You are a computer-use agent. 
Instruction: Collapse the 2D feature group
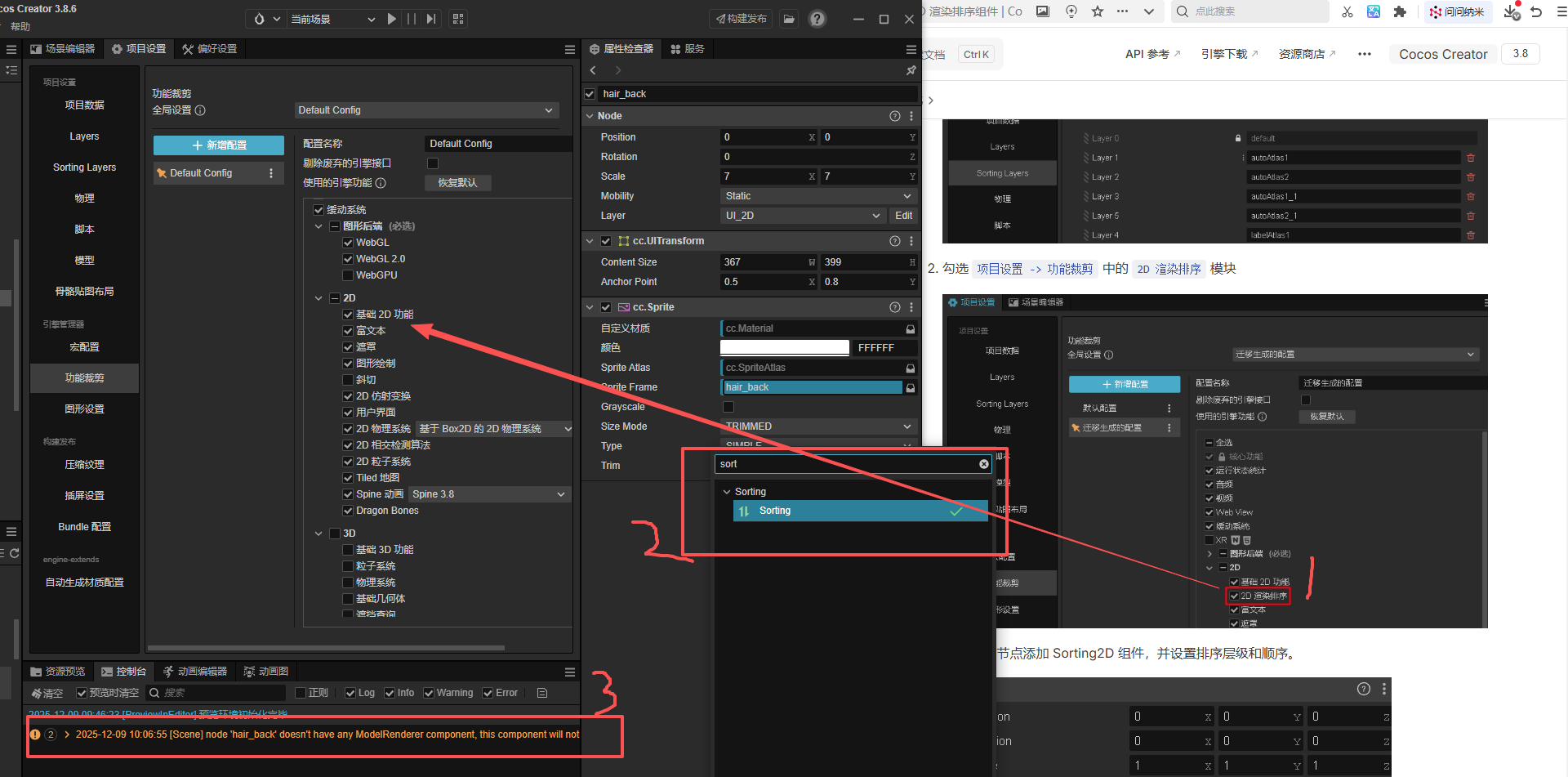click(318, 298)
